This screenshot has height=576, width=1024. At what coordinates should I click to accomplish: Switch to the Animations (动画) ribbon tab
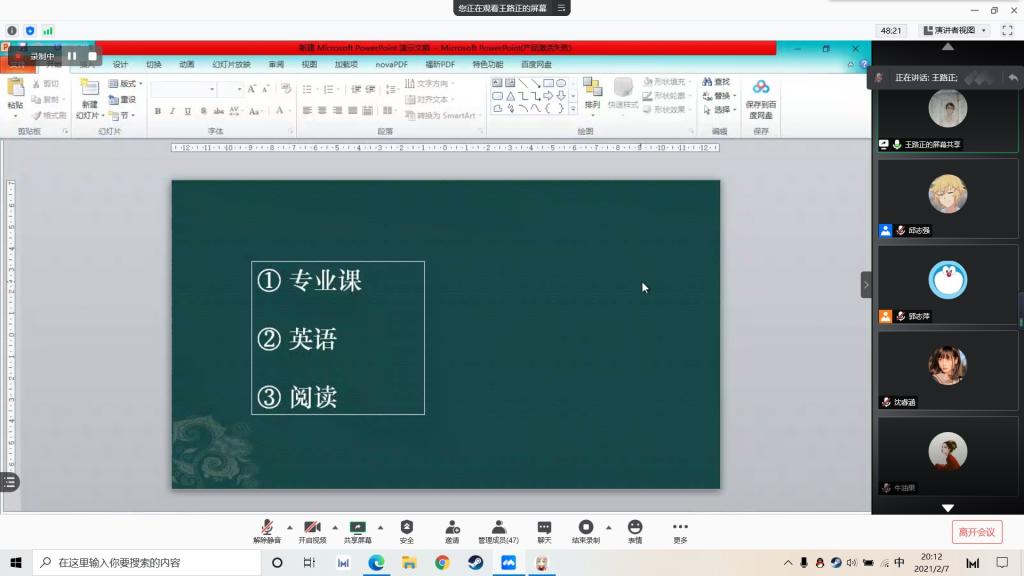[186, 64]
